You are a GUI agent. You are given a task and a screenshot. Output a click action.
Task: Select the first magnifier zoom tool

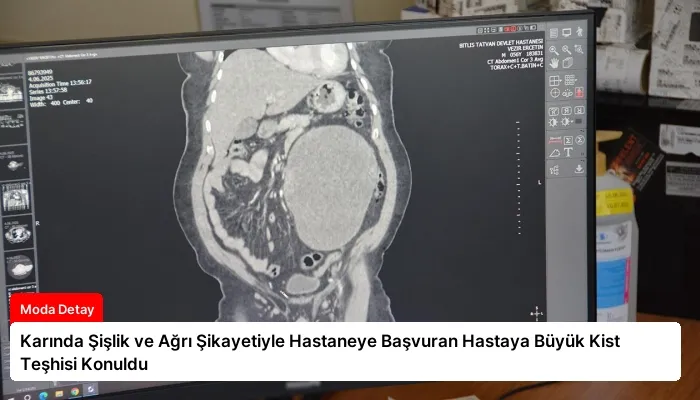[x=554, y=50]
